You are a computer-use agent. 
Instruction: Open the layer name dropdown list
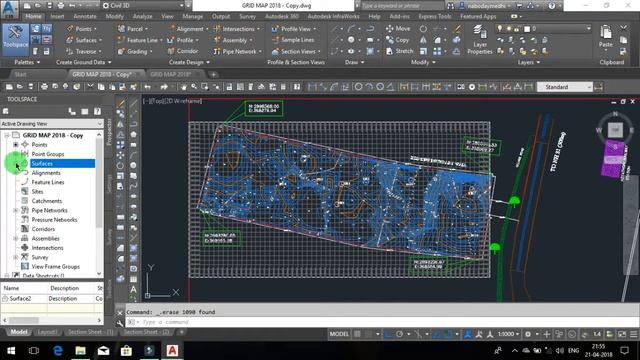pyautogui.click(x=589, y=29)
